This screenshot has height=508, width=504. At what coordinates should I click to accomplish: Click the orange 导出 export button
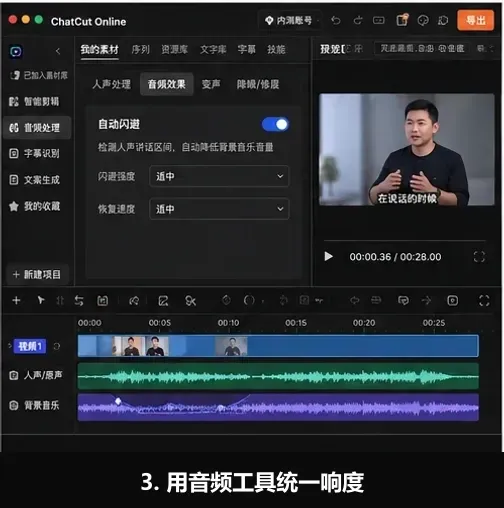475,21
